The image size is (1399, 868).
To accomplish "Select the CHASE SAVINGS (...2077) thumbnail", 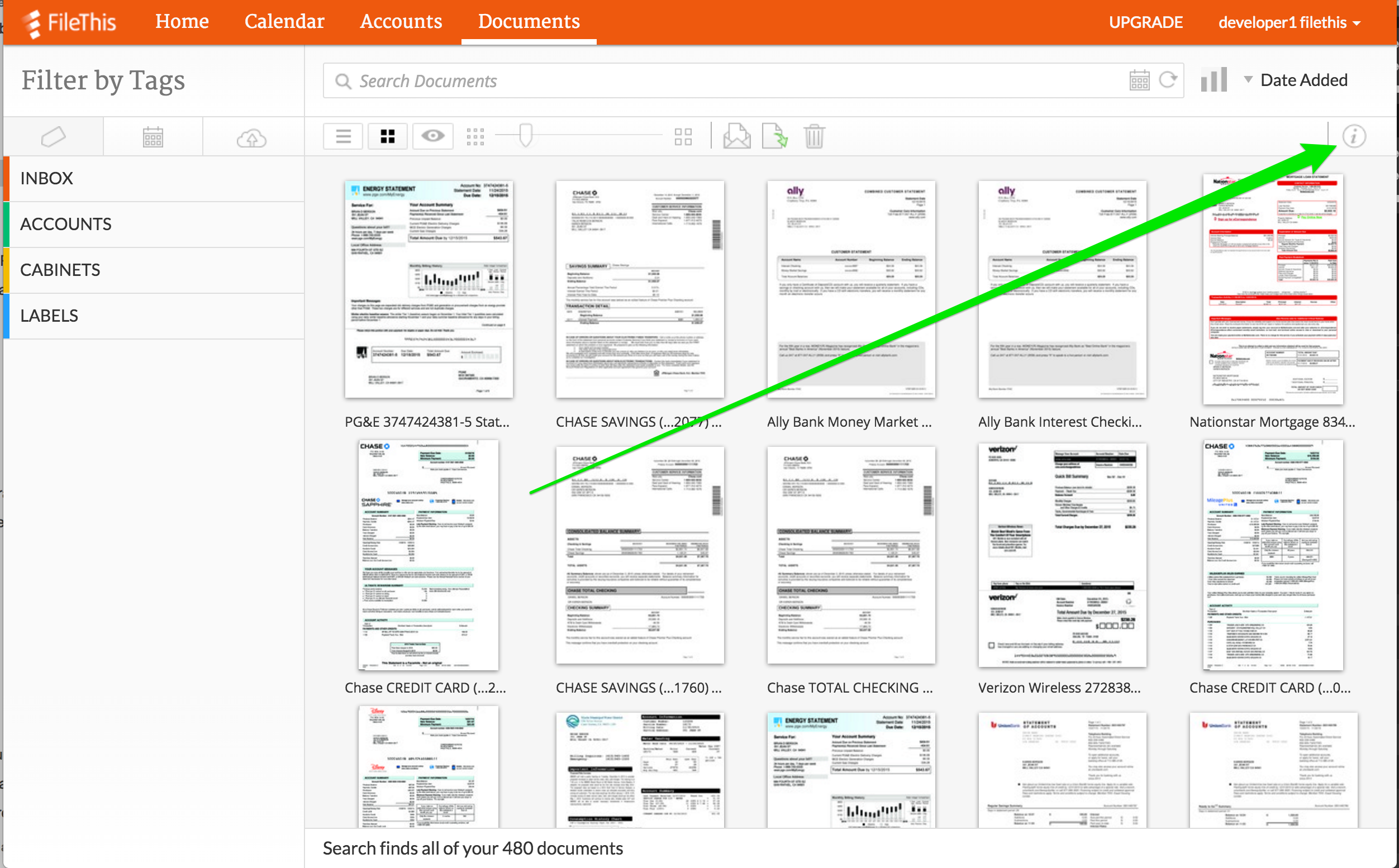I will click(640, 289).
